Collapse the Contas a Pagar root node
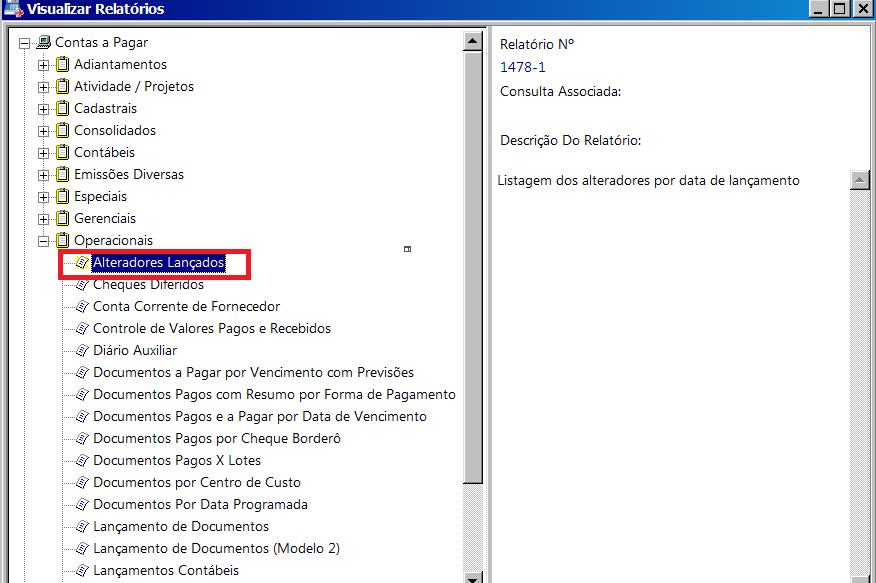Viewport: 876px width, 583px height. pos(24,43)
